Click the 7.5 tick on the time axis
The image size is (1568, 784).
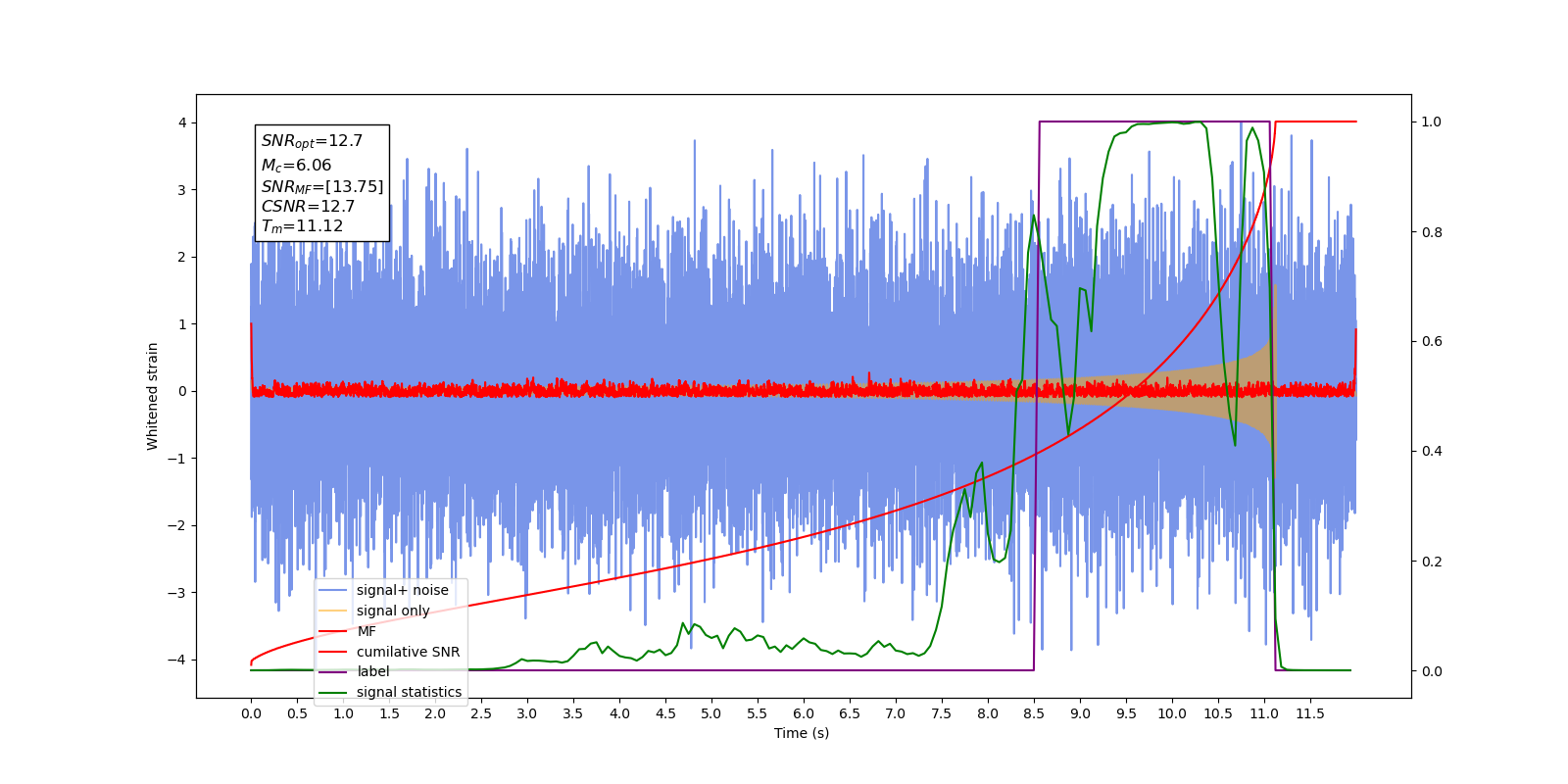point(942,713)
